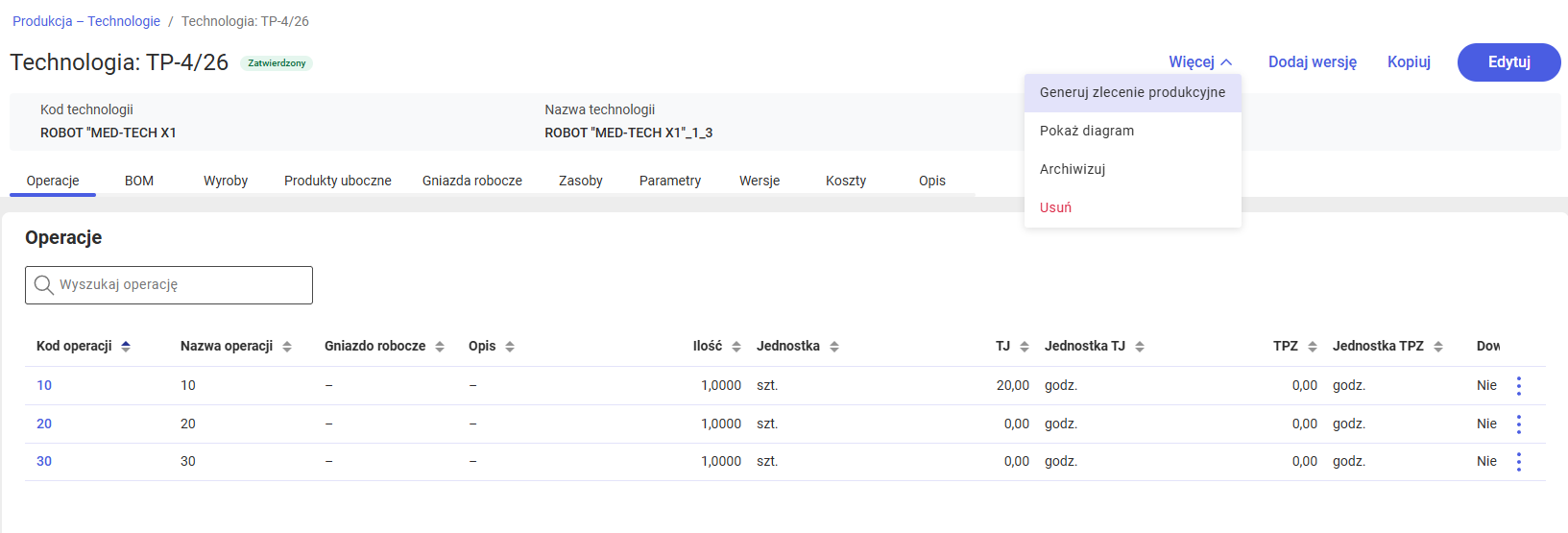1568x533 pixels.
Task: Open operation code link 10
Action: (x=44, y=385)
